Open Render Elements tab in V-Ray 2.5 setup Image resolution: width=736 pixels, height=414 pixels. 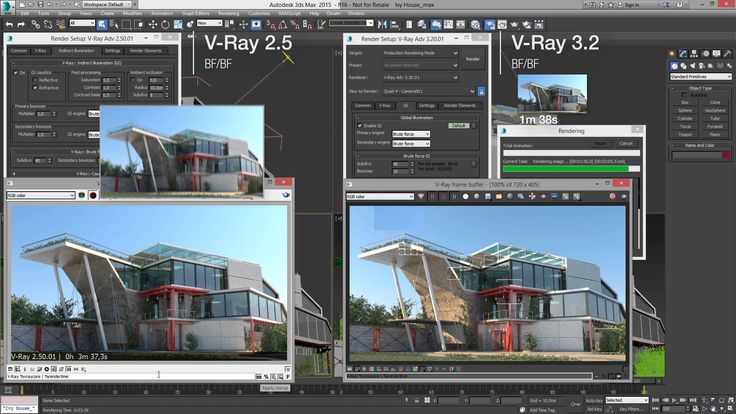pyautogui.click(x=146, y=51)
